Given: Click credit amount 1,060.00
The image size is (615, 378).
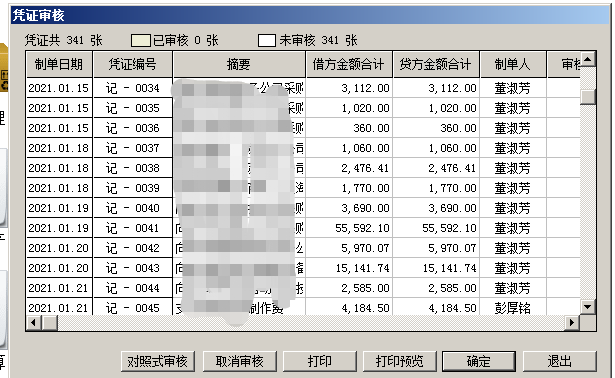Looking at the screenshot, I should [436, 148].
